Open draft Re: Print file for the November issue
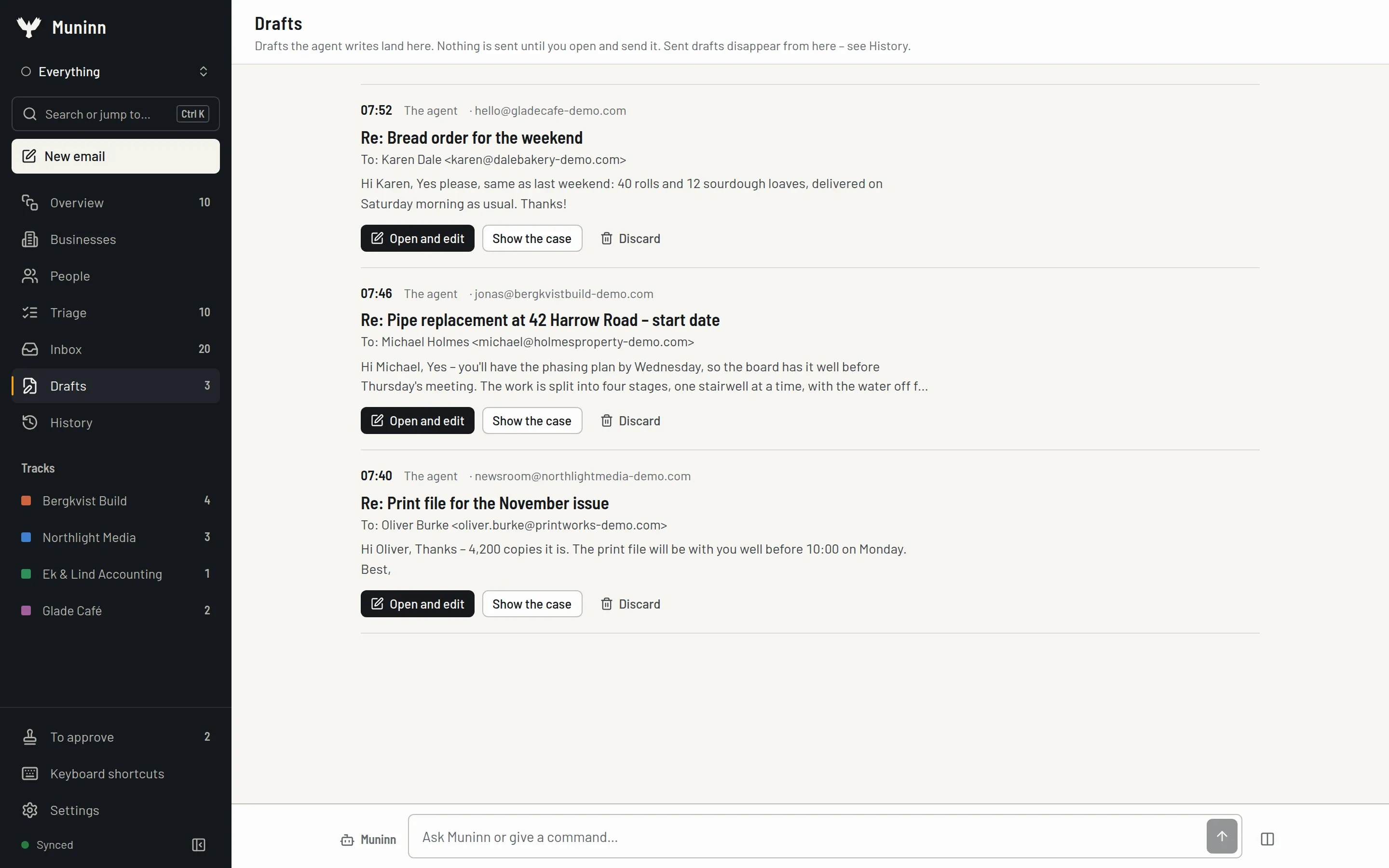The width and height of the screenshot is (1389, 868). (x=484, y=503)
